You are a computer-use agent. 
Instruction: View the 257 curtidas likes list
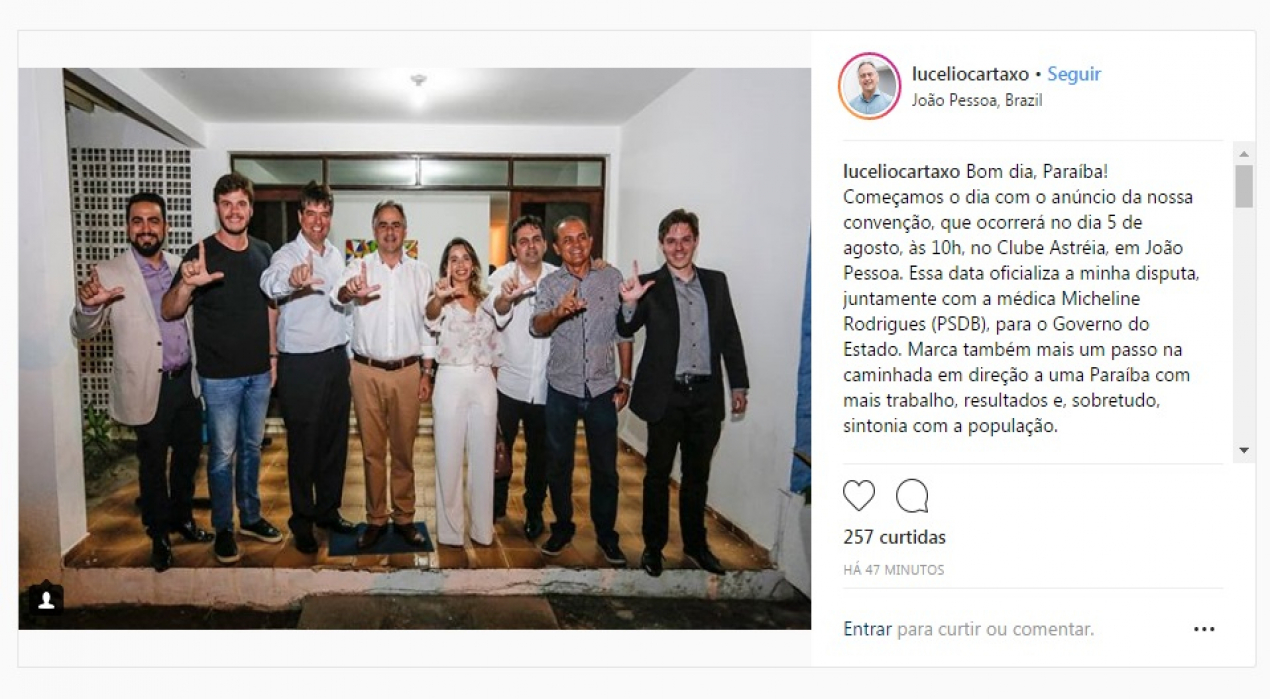894,537
